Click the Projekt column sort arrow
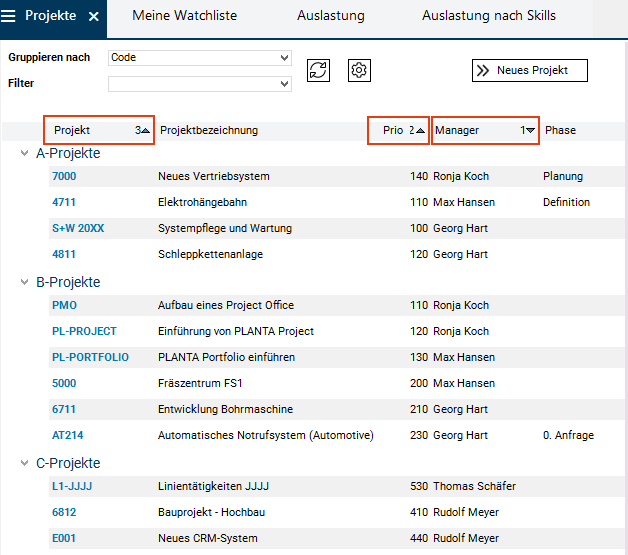The image size is (628, 555). (146, 131)
